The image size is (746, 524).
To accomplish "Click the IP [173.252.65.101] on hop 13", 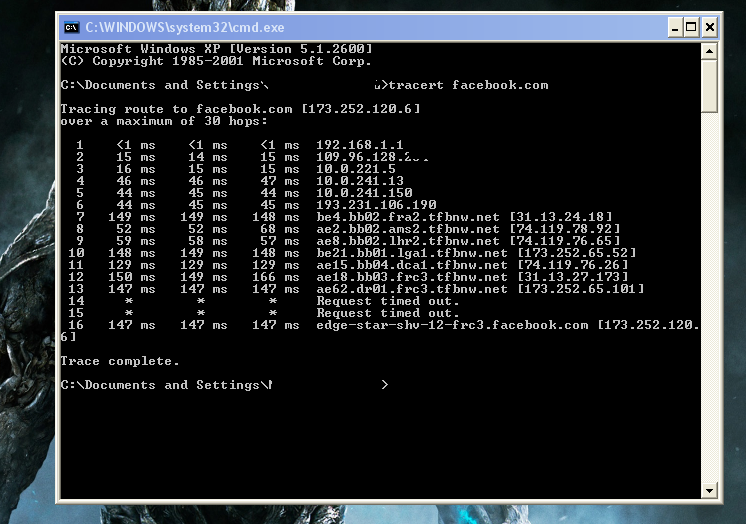I will [580, 289].
